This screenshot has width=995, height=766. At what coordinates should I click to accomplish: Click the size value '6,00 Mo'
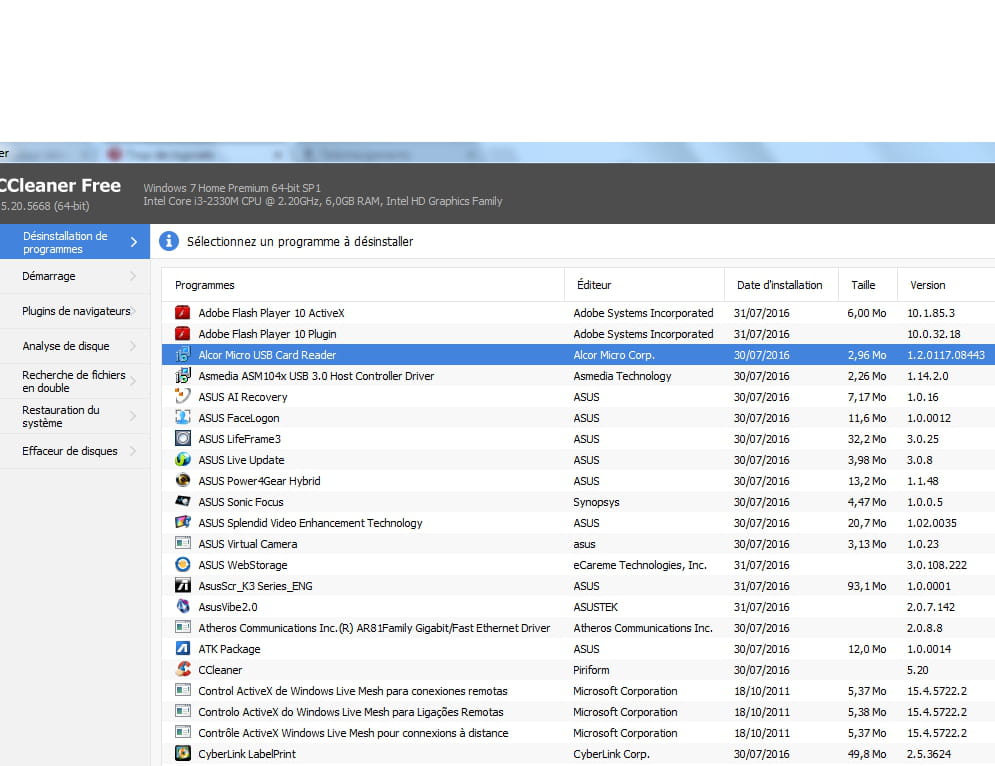tap(867, 313)
